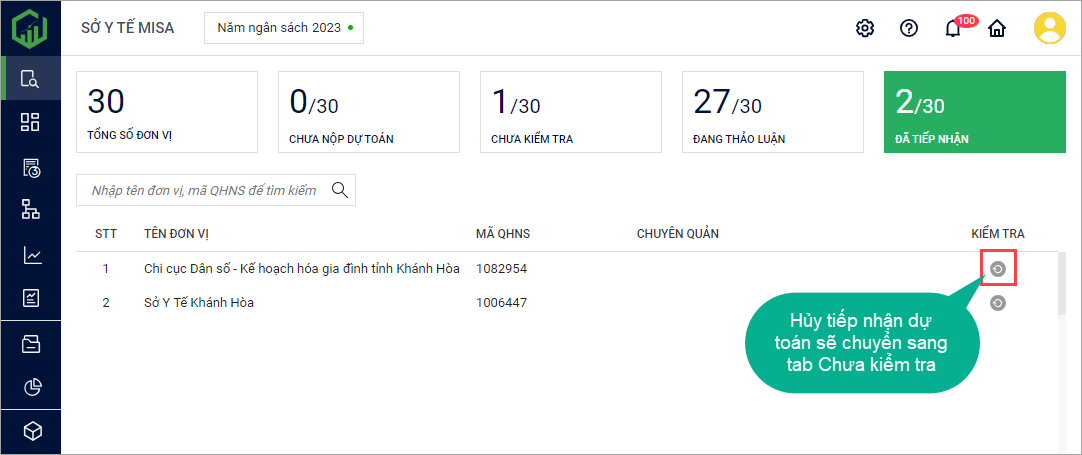The image size is (1082, 455).
Task: Open the line chart sidebar icon
Action: (x=31, y=255)
